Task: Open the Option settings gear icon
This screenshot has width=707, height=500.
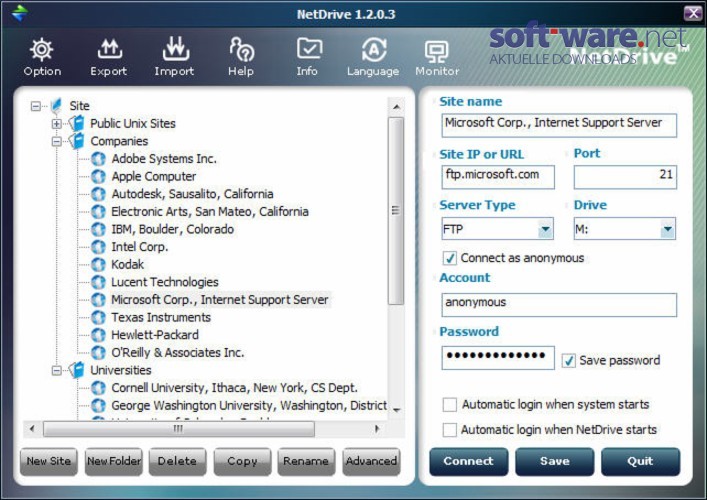Action: pyautogui.click(x=41, y=50)
